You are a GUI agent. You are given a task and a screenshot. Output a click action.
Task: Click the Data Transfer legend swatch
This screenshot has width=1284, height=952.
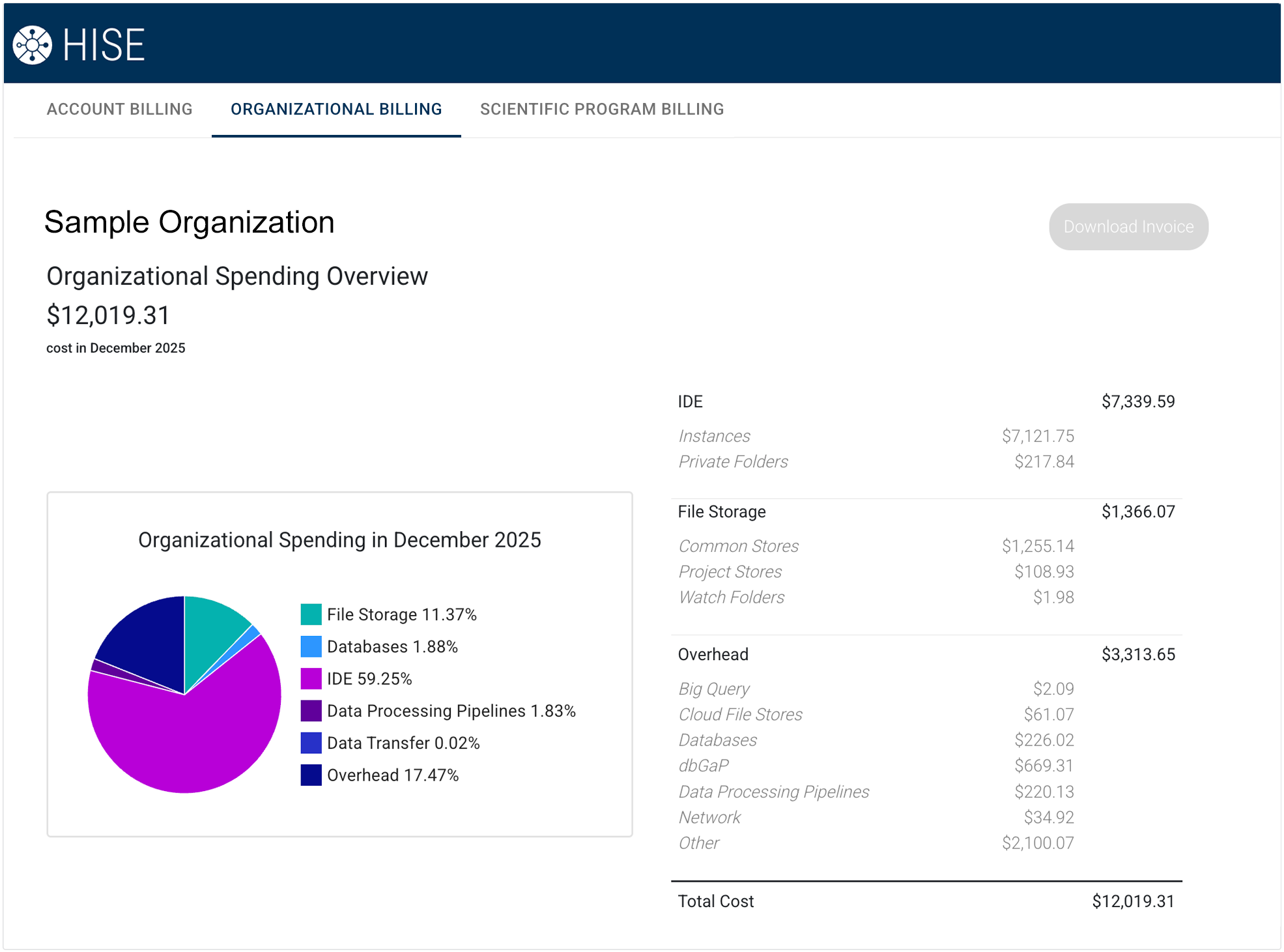click(311, 743)
